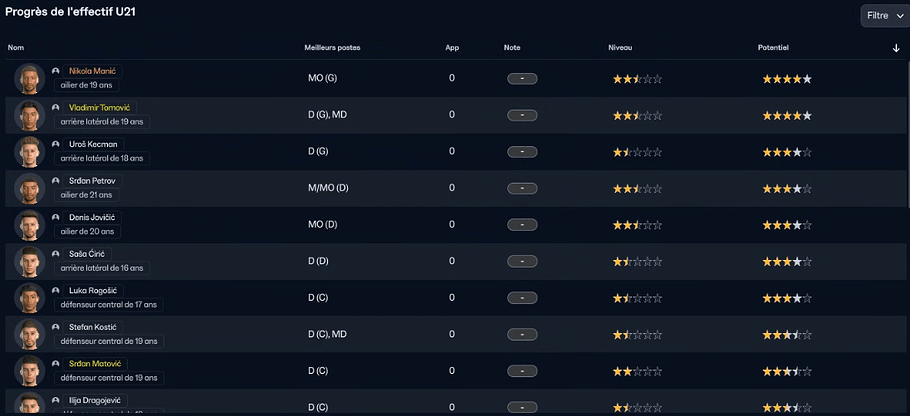Click Stefan Kostić's Potentiel star rating
The width and height of the screenshot is (910, 416).
pos(787,335)
